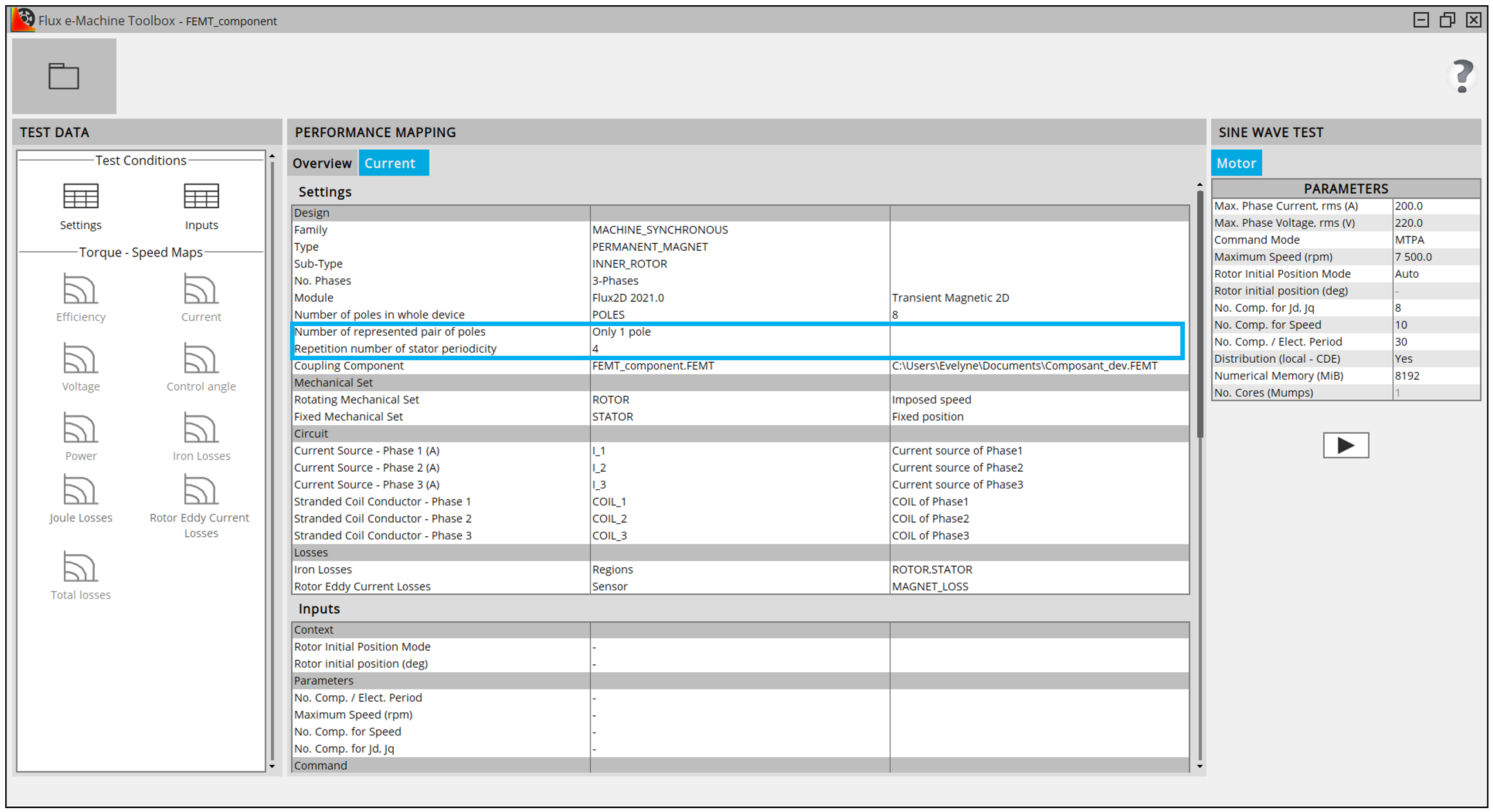
Task: Open the Control angle map
Action: (201, 359)
